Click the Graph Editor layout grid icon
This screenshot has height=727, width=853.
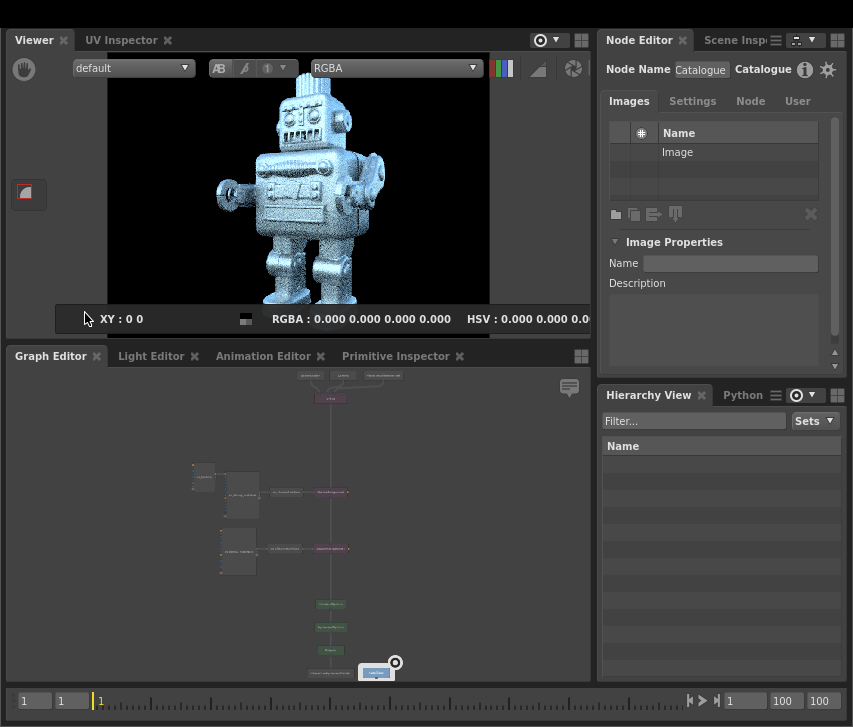click(581, 356)
